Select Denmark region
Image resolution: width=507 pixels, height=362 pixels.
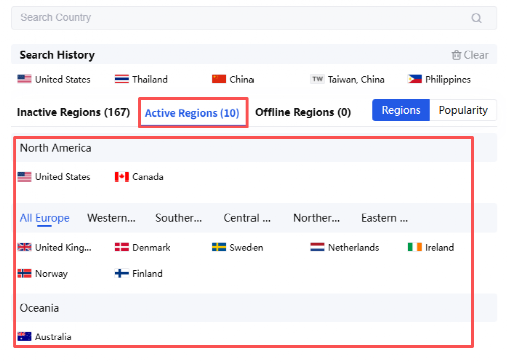(x=143, y=247)
